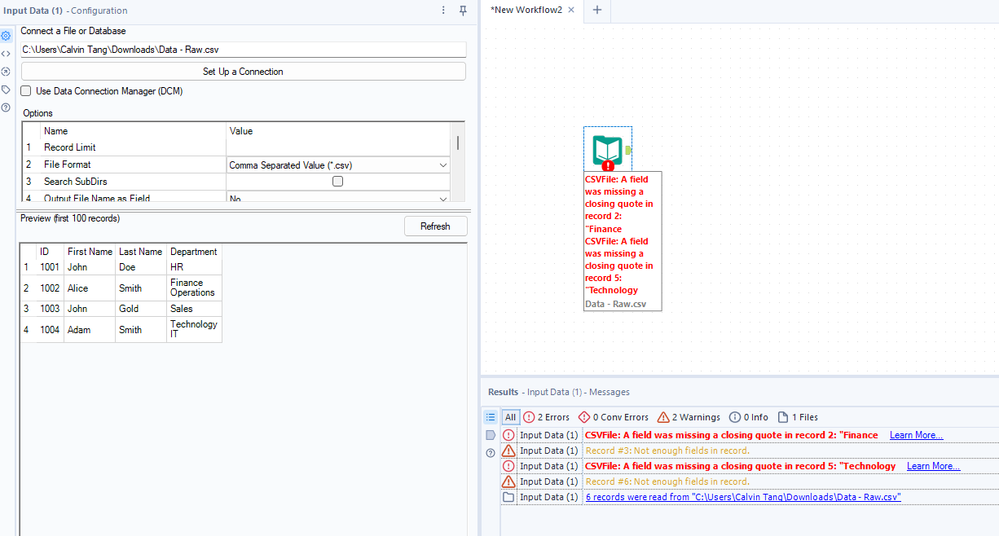The image size is (999, 536).
Task: Click the 'Record #3: Not enough fields' warning text
Action: (x=667, y=451)
